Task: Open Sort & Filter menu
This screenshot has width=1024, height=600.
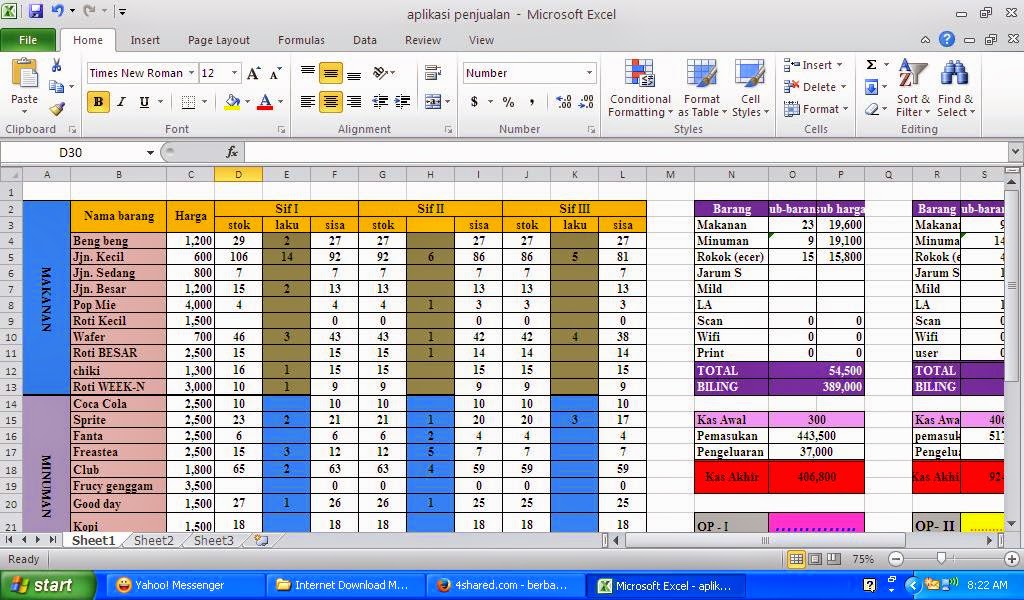Action: (x=913, y=88)
